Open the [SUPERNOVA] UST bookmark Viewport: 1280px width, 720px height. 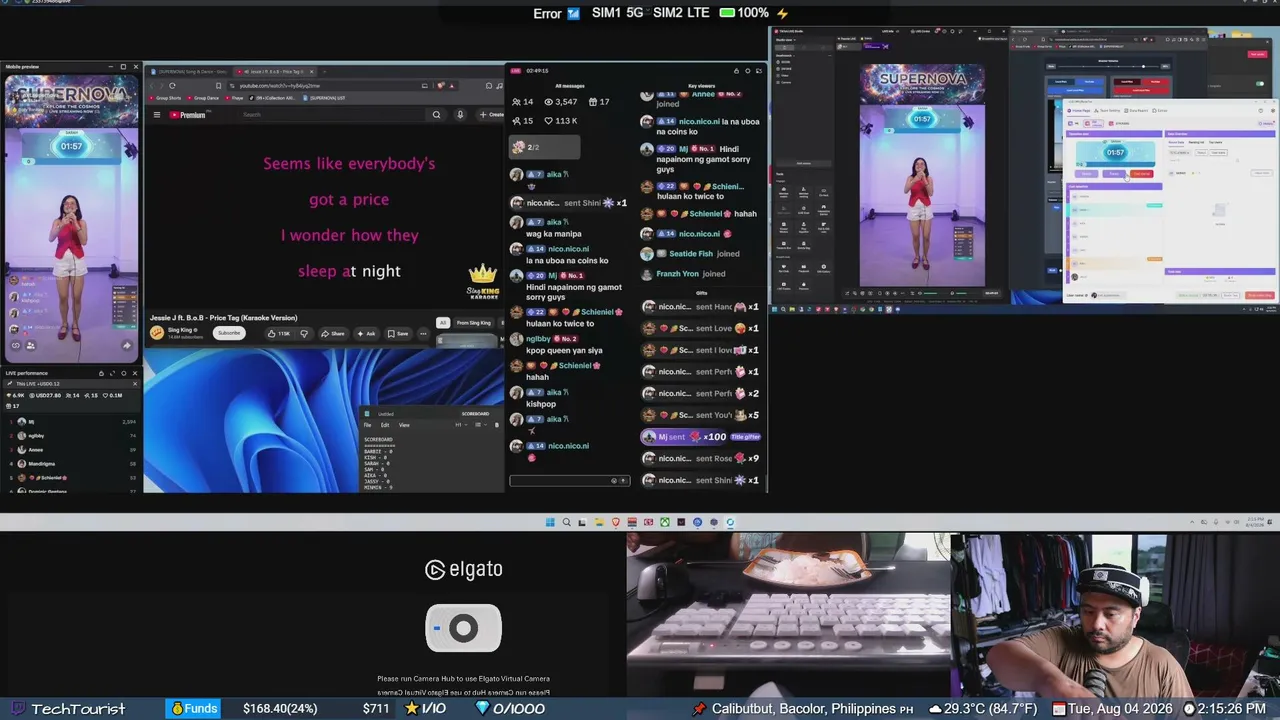pos(326,98)
